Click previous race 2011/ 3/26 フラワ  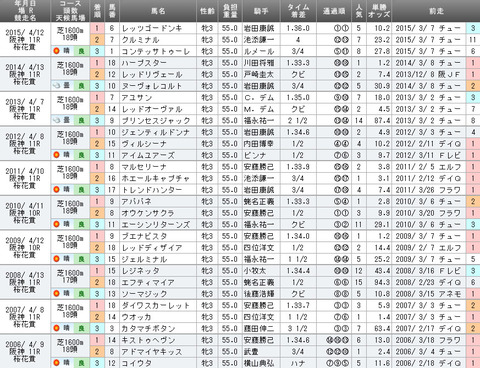coord(429,190)
